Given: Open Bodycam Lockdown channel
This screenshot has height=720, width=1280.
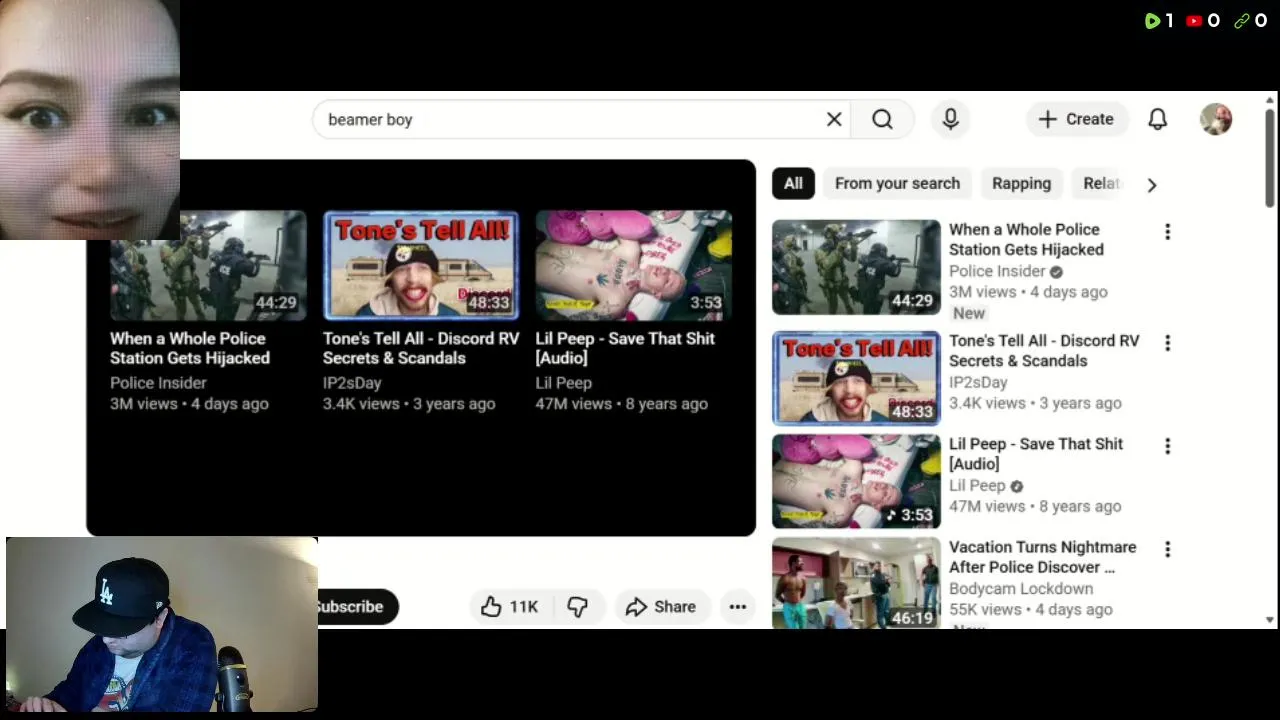Looking at the screenshot, I should [x=1021, y=588].
